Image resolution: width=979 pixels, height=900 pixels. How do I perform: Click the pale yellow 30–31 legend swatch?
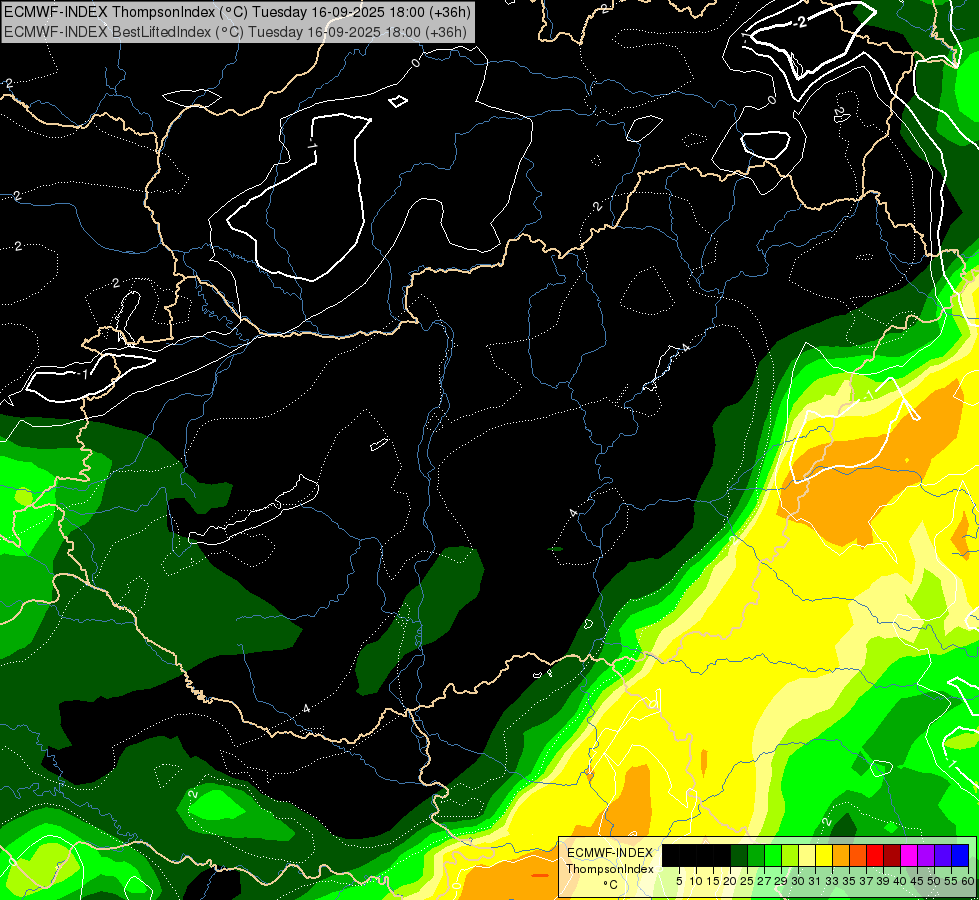click(x=807, y=855)
